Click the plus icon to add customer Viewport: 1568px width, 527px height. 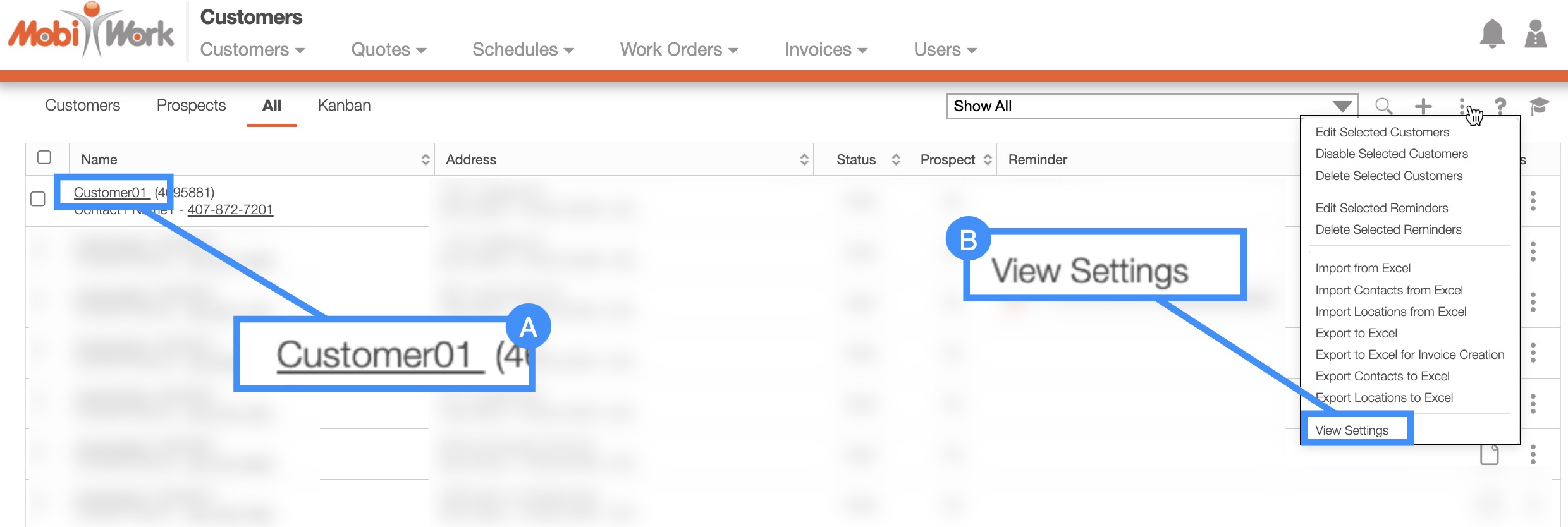click(1423, 106)
